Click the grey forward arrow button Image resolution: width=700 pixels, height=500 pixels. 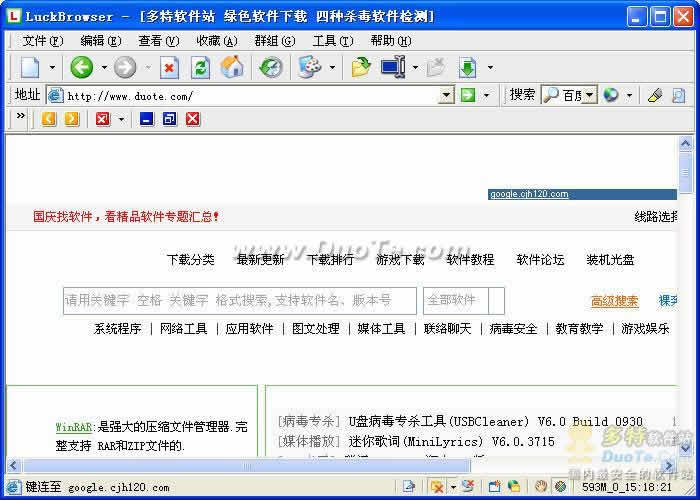tap(125, 67)
